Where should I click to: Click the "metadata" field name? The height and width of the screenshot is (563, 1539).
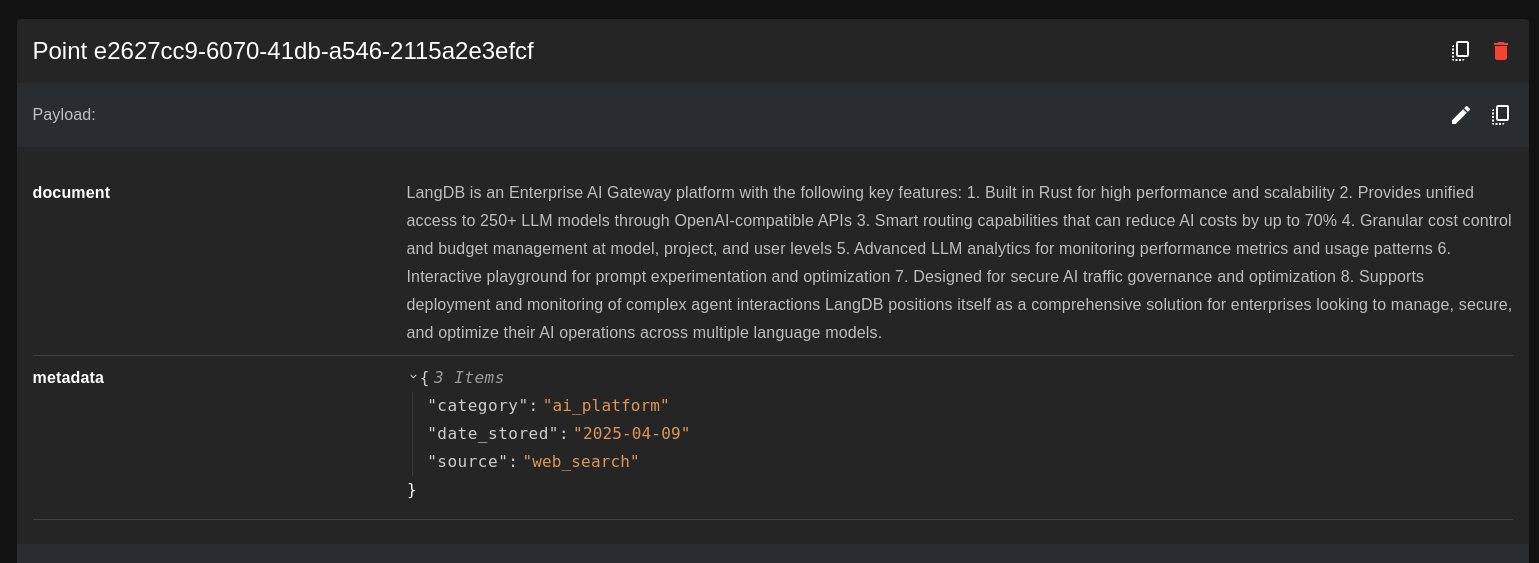pos(68,378)
